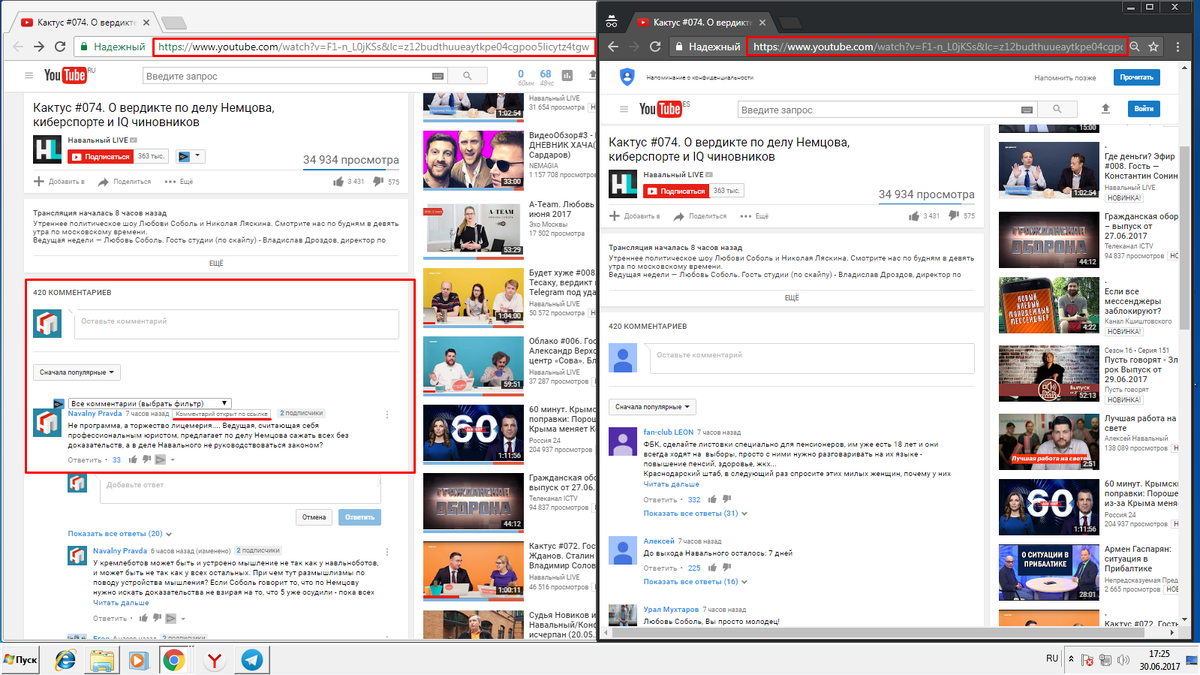Open guide menu in right YouTube window
This screenshot has height=675, width=1200.
click(x=624, y=109)
